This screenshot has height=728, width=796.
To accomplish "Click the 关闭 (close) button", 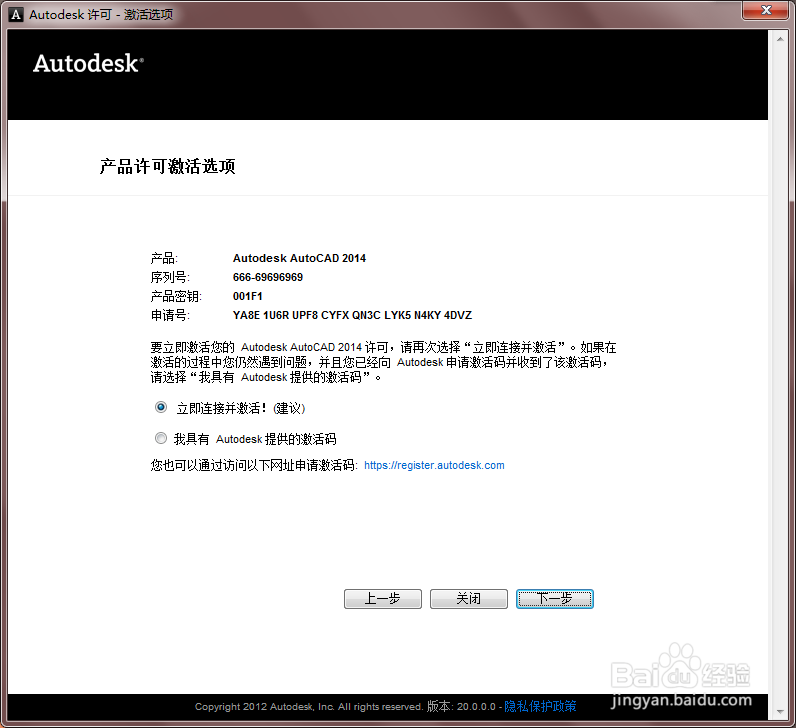I will 469,599.
